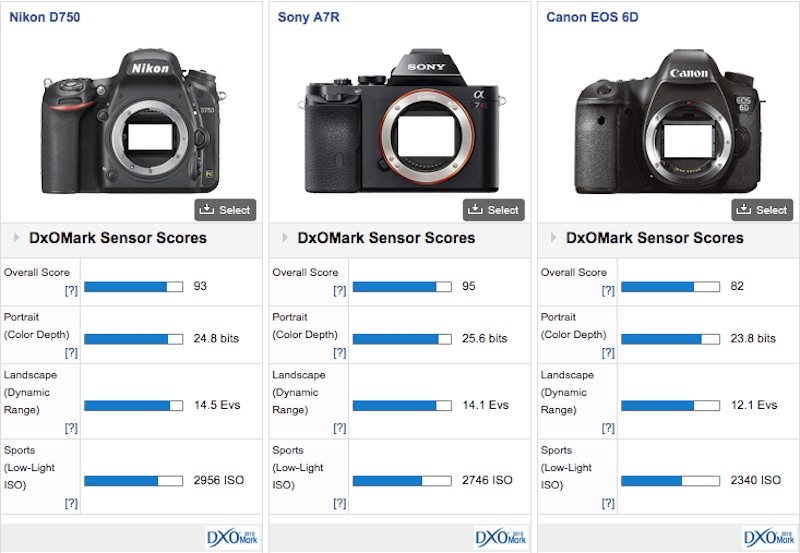The width and height of the screenshot is (800, 553).
Task: Select the 2956 ISO value
Action: (218, 480)
